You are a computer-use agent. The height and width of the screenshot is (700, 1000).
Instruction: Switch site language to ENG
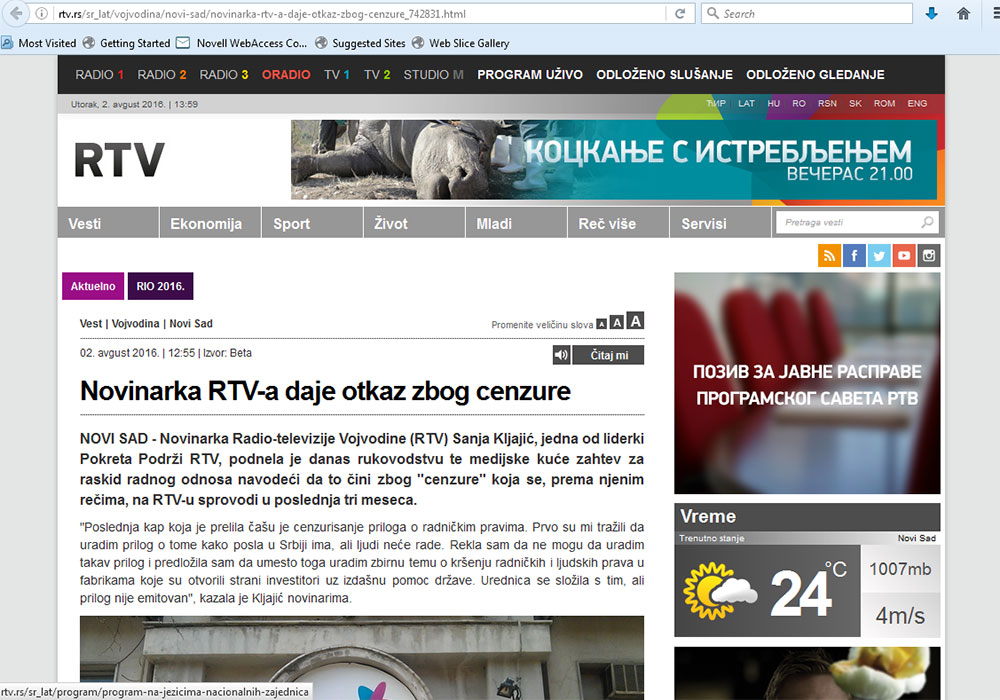pyautogui.click(x=917, y=103)
